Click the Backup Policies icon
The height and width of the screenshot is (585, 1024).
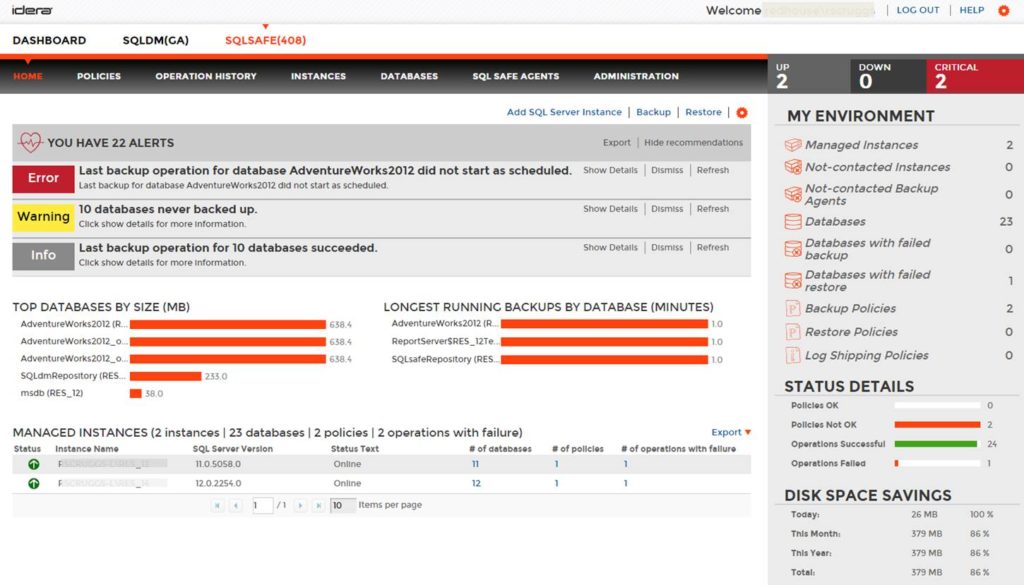point(793,308)
